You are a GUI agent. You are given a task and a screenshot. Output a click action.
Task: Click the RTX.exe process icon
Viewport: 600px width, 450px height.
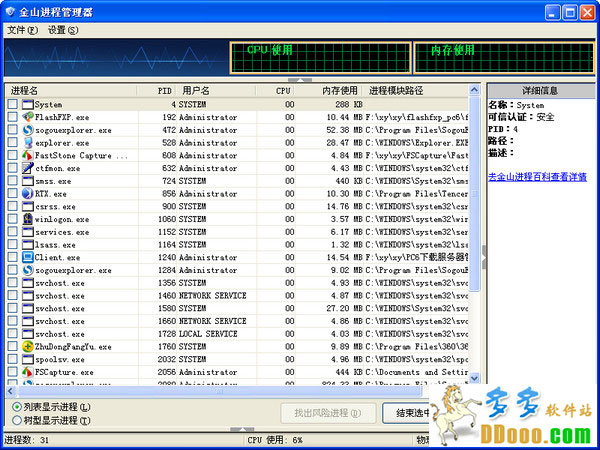[28, 193]
